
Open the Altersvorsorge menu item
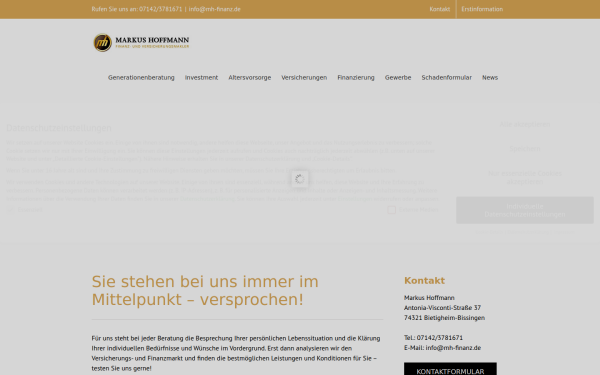[x=249, y=78]
